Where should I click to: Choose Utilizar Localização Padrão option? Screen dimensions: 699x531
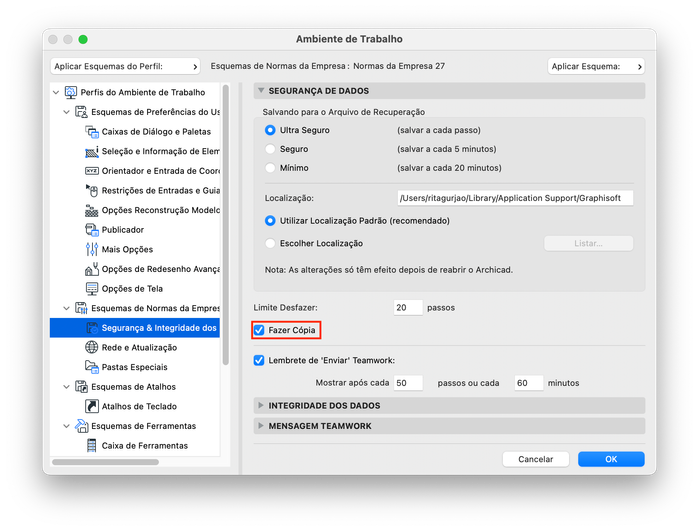coord(270,221)
